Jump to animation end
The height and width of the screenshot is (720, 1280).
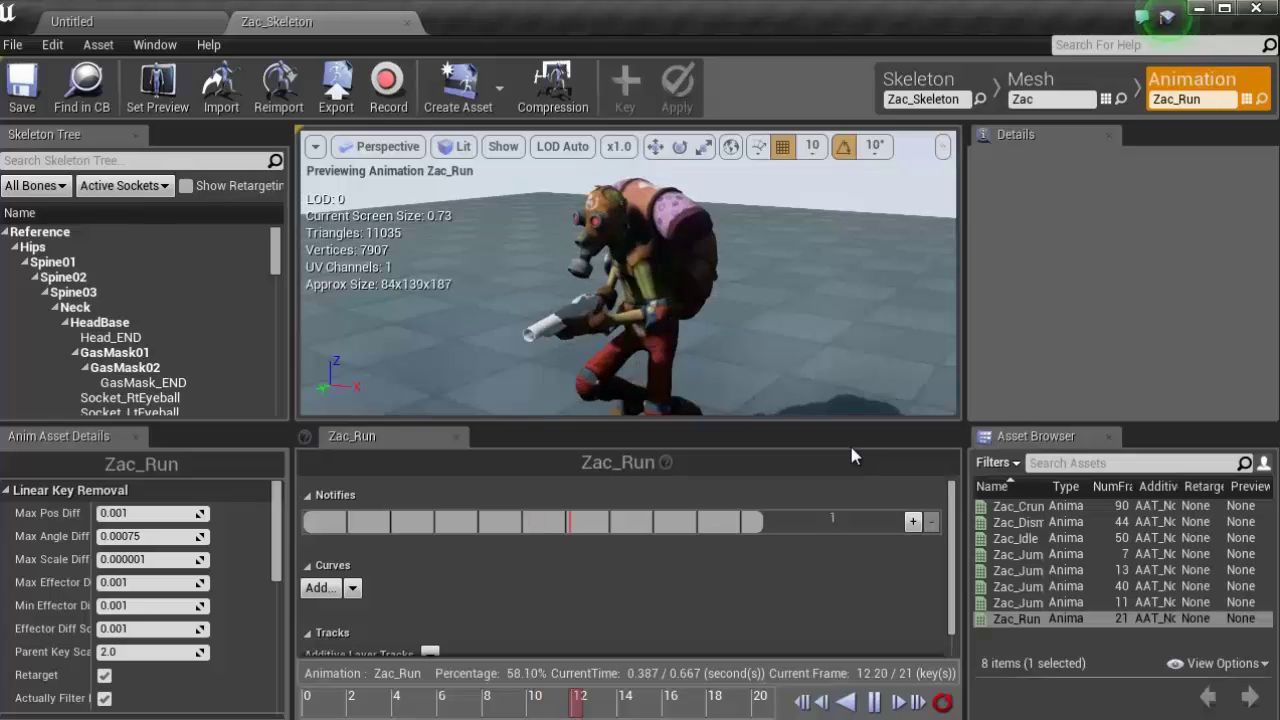coord(917,703)
